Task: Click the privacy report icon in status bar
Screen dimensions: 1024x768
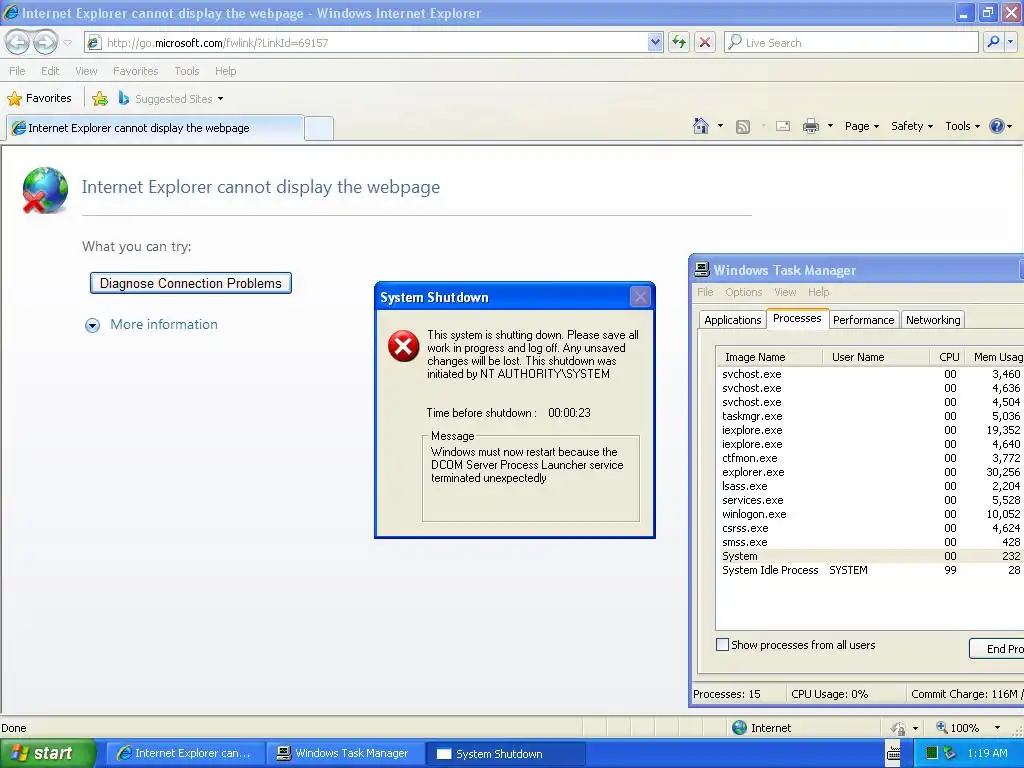Action: (x=899, y=728)
